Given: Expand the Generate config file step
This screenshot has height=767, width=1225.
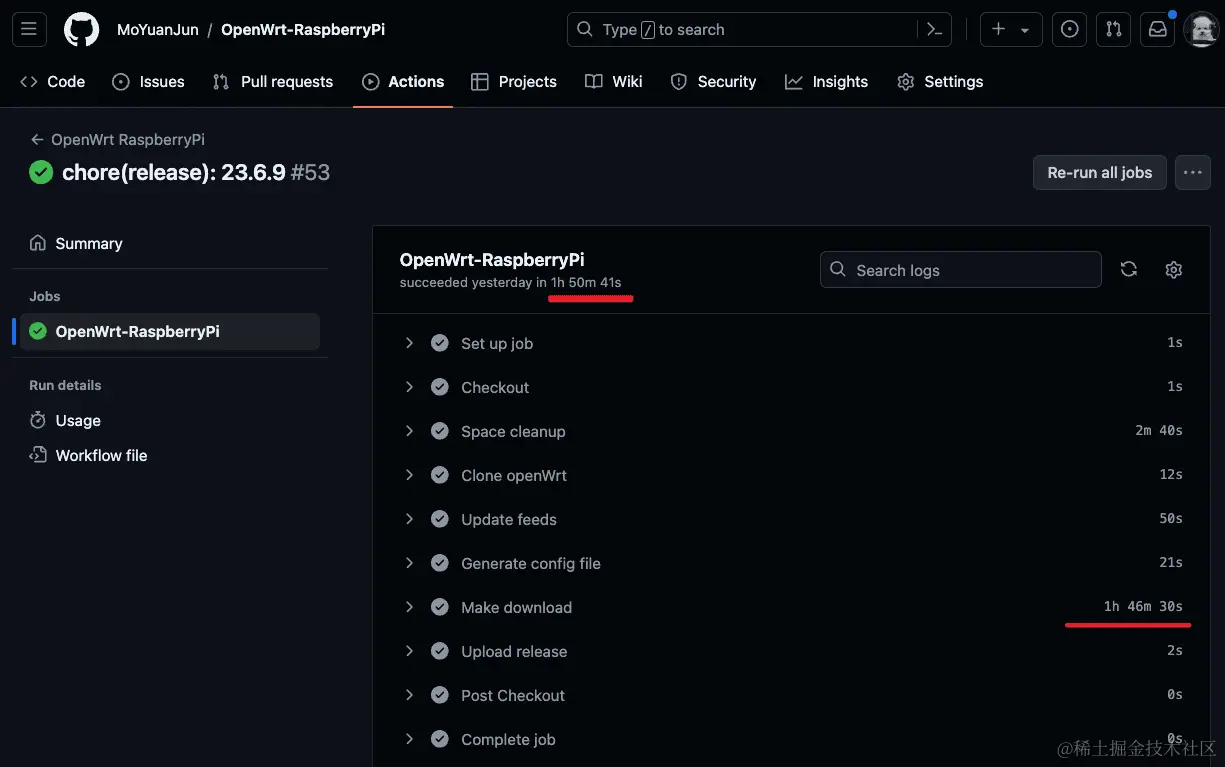Looking at the screenshot, I should 409,563.
